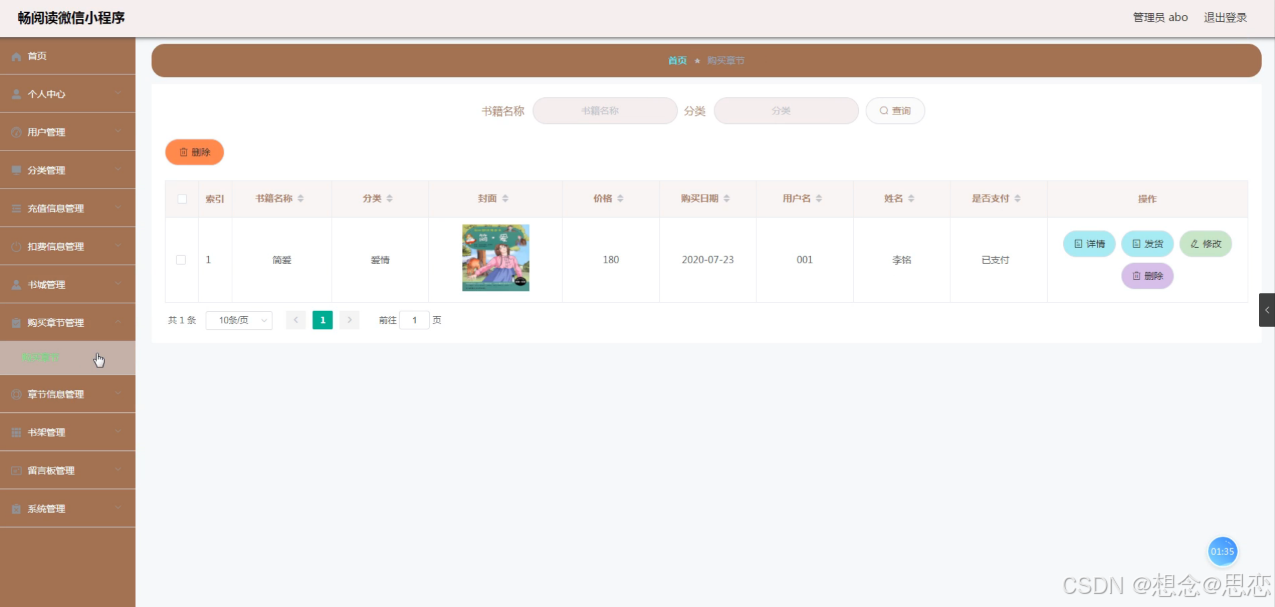Expand 扣费信息管理 using its chevron arrow
The height and width of the screenshot is (607, 1275).
(118, 246)
